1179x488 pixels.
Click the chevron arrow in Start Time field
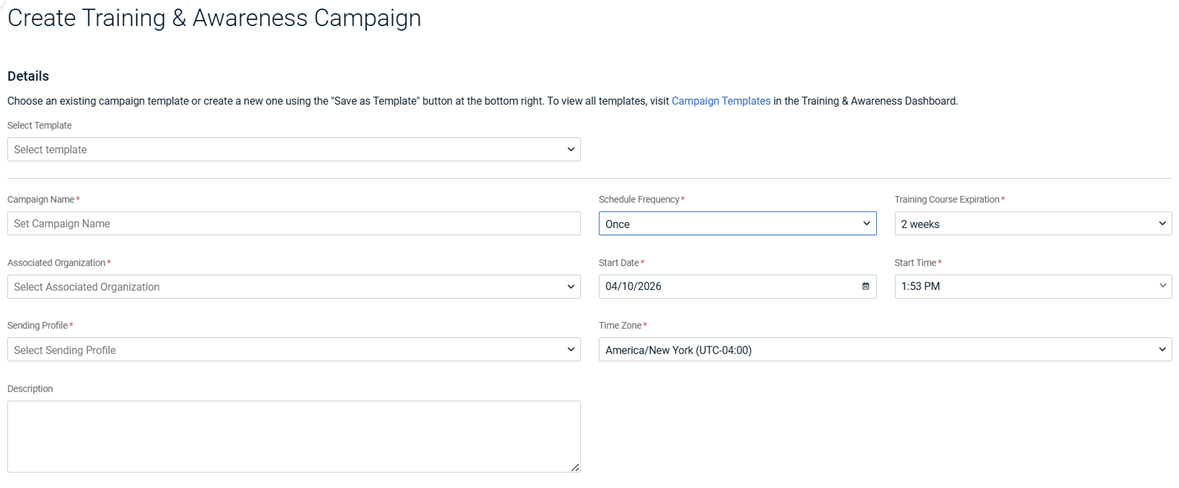[1162, 286]
